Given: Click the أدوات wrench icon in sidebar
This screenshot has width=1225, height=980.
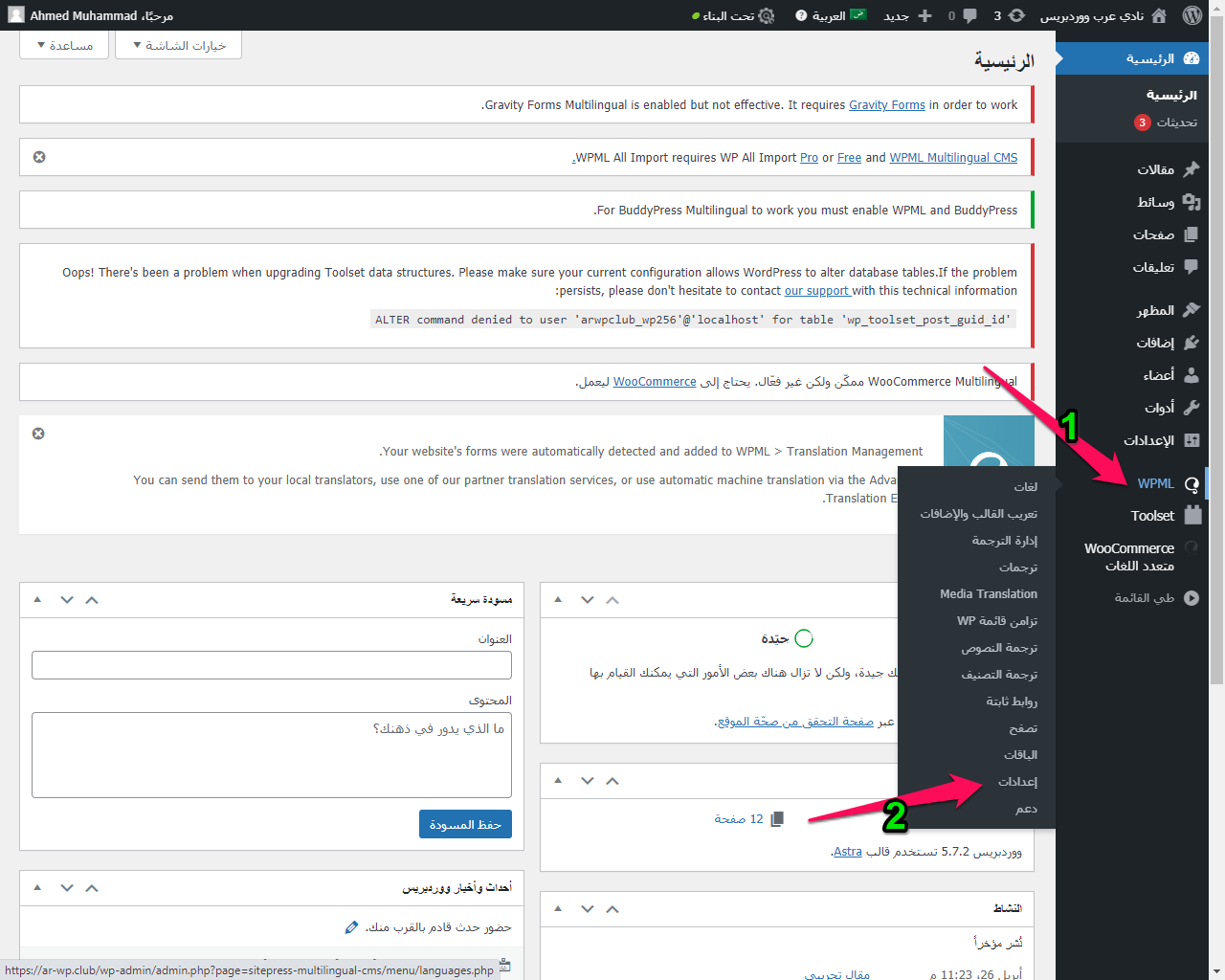Looking at the screenshot, I should point(1192,408).
